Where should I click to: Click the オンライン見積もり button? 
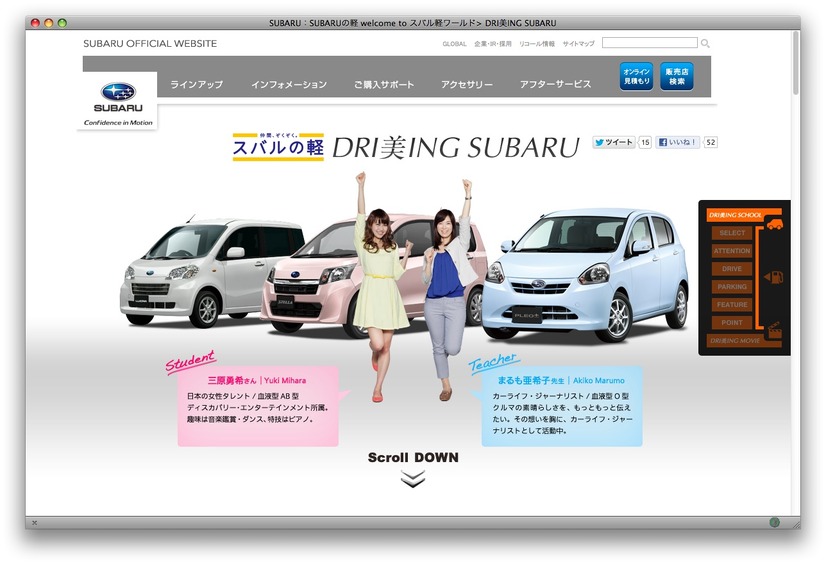[636, 76]
